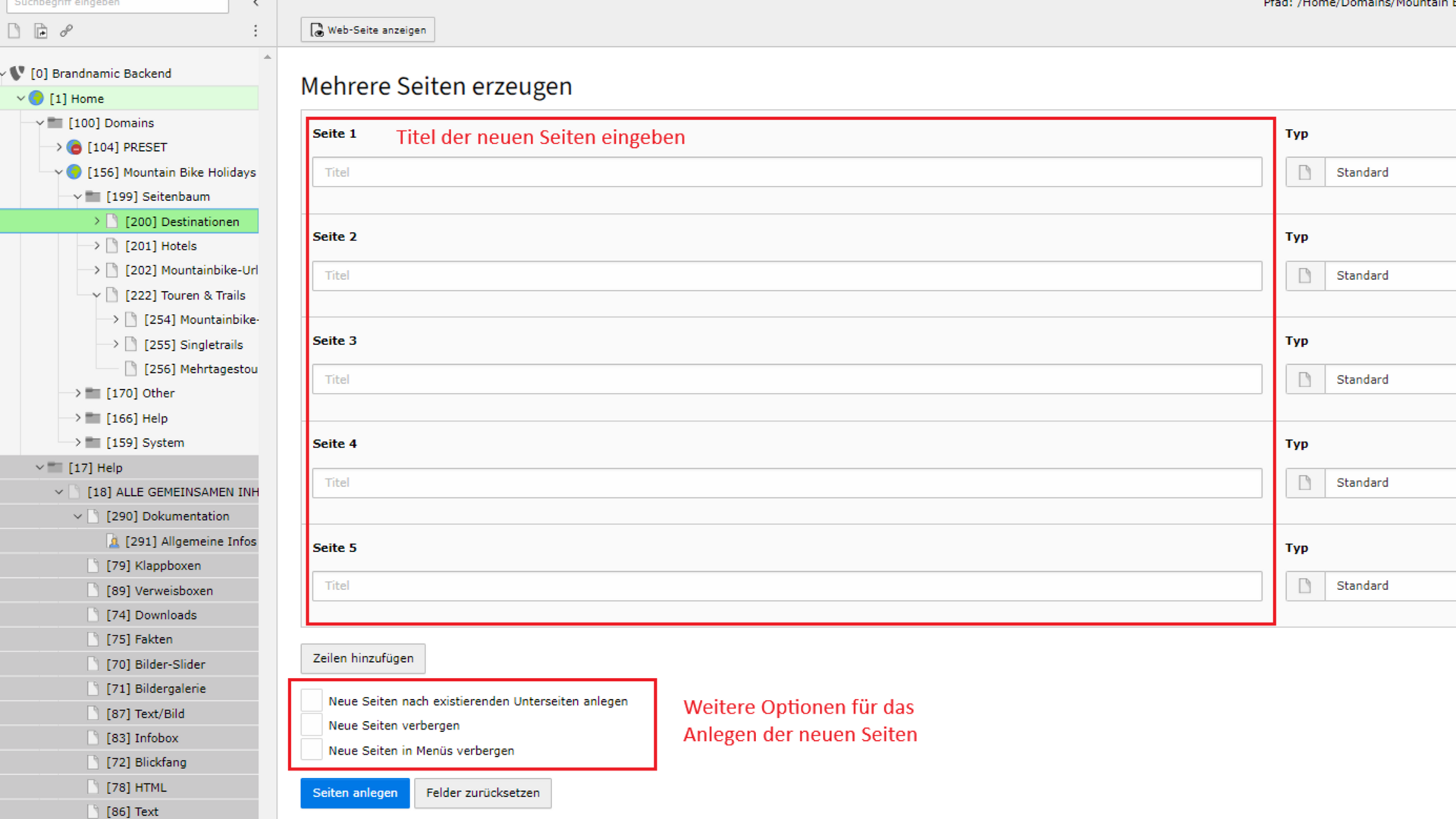
Task: Click the Seite 3 title input field
Action: 786,379
